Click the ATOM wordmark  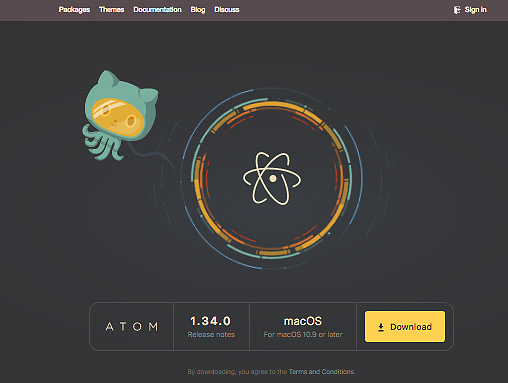[x=132, y=326]
